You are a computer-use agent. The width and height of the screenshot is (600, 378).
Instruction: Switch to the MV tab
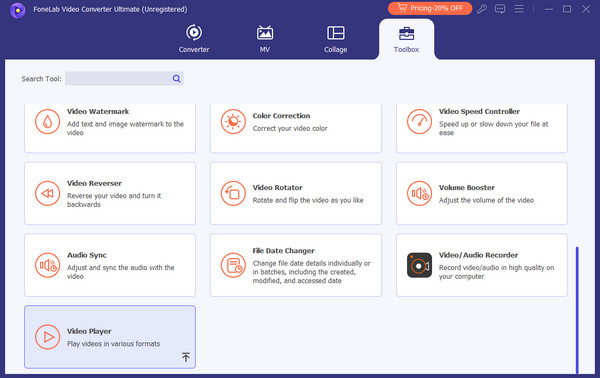click(265, 39)
